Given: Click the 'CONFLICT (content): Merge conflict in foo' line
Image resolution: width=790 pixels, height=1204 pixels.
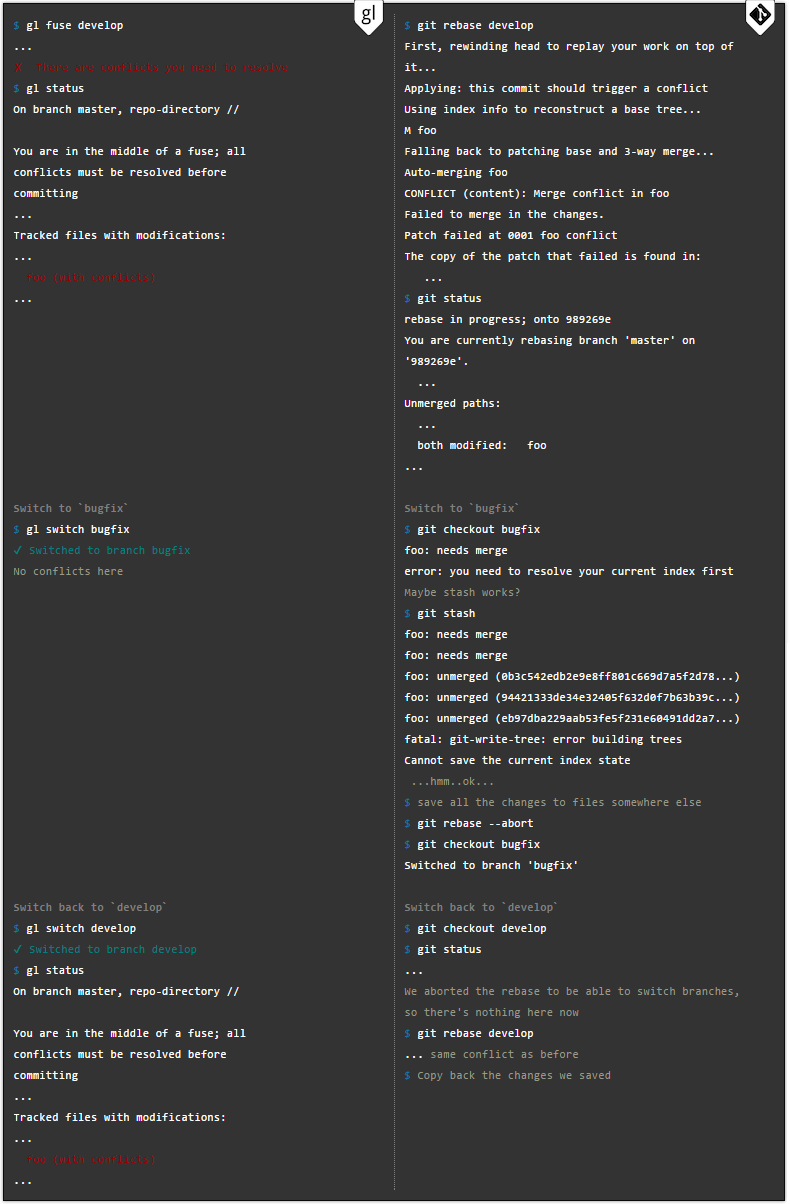Looking at the screenshot, I should [x=537, y=194].
